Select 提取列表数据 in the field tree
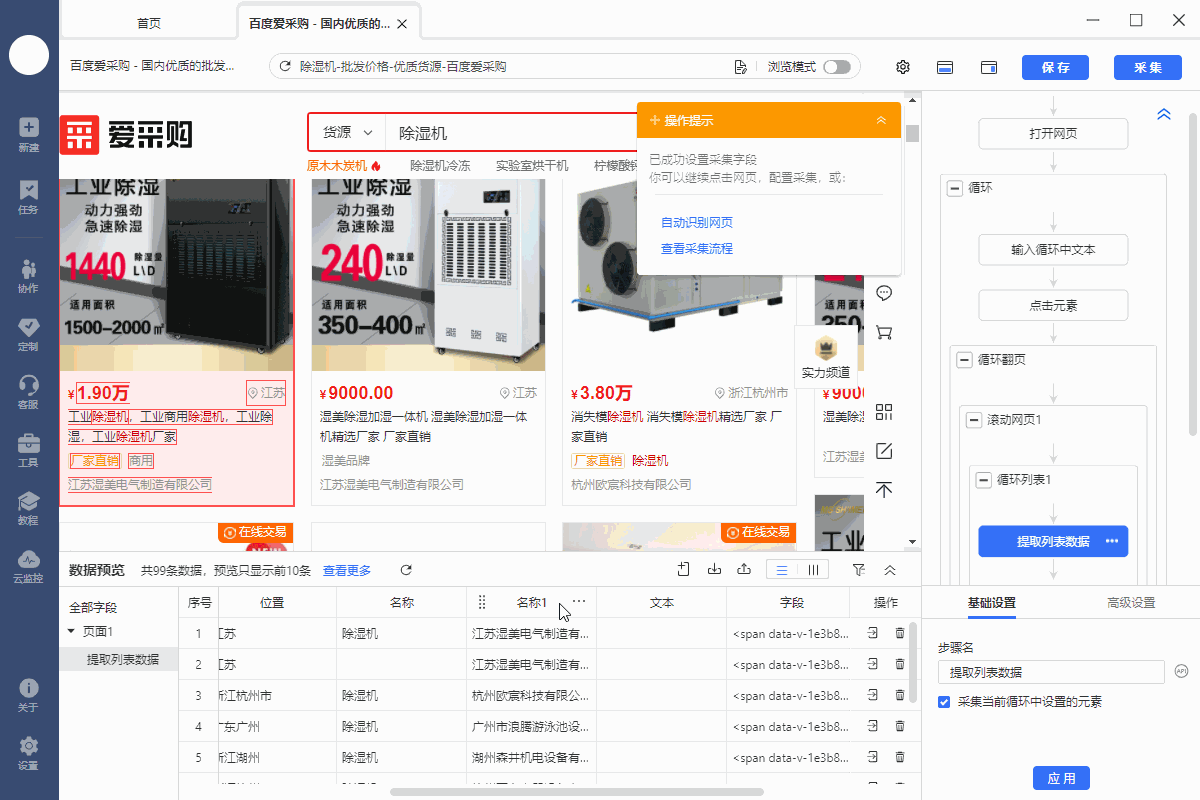This screenshot has height=800, width=1200. click(123, 659)
